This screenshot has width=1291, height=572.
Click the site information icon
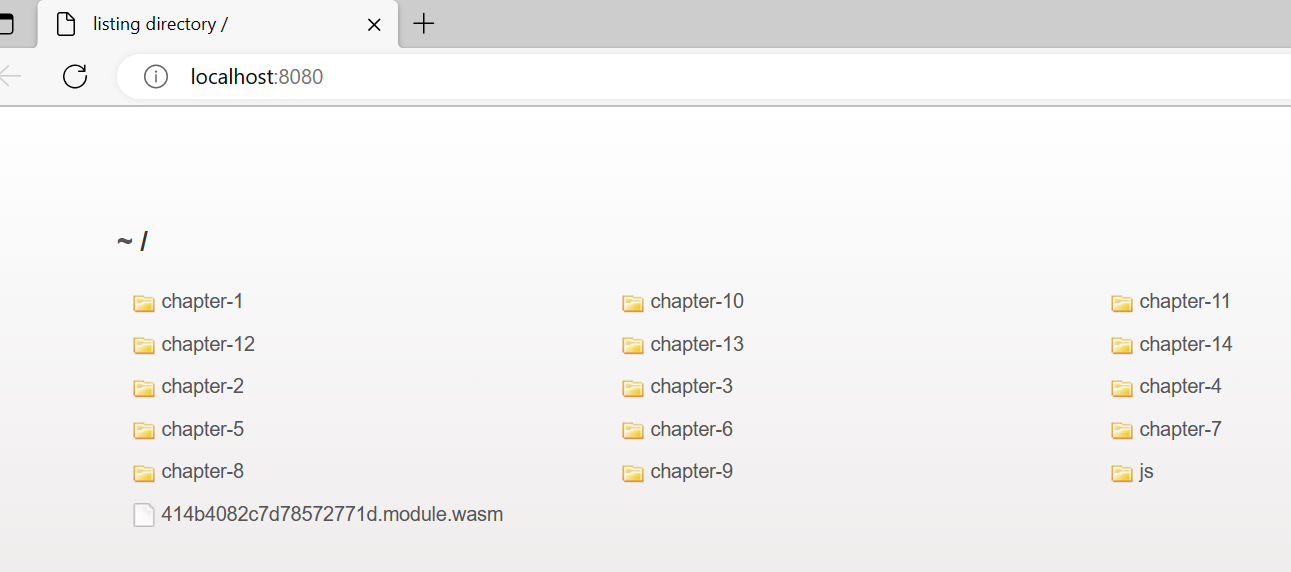[x=156, y=76]
